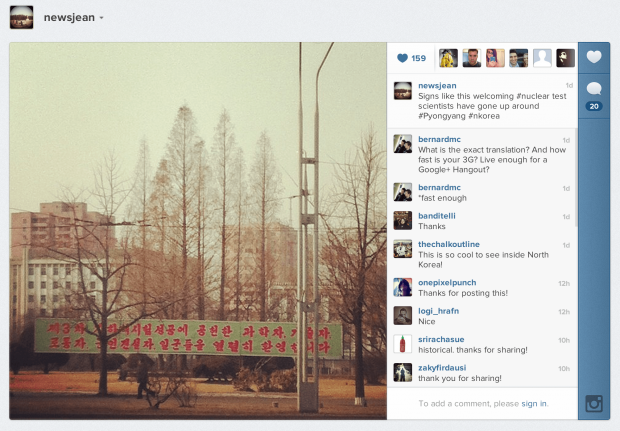Click the sign in link
The width and height of the screenshot is (620, 431).
[534, 403]
